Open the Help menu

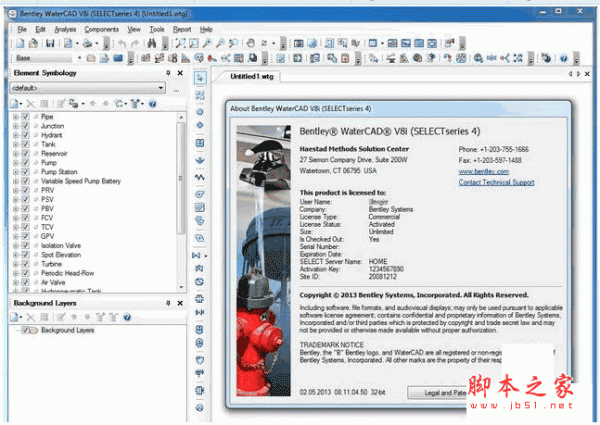[x=206, y=29]
